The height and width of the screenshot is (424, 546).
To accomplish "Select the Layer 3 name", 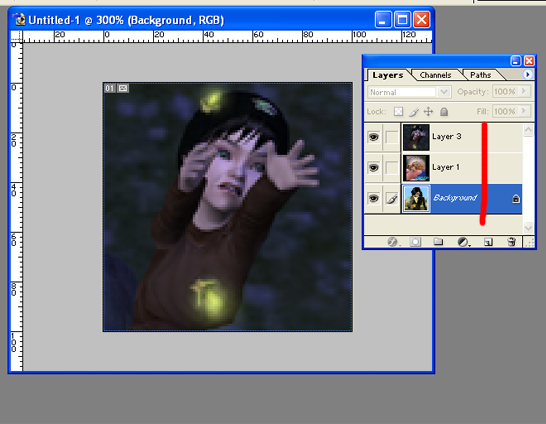I will click(x=447, y=136).
